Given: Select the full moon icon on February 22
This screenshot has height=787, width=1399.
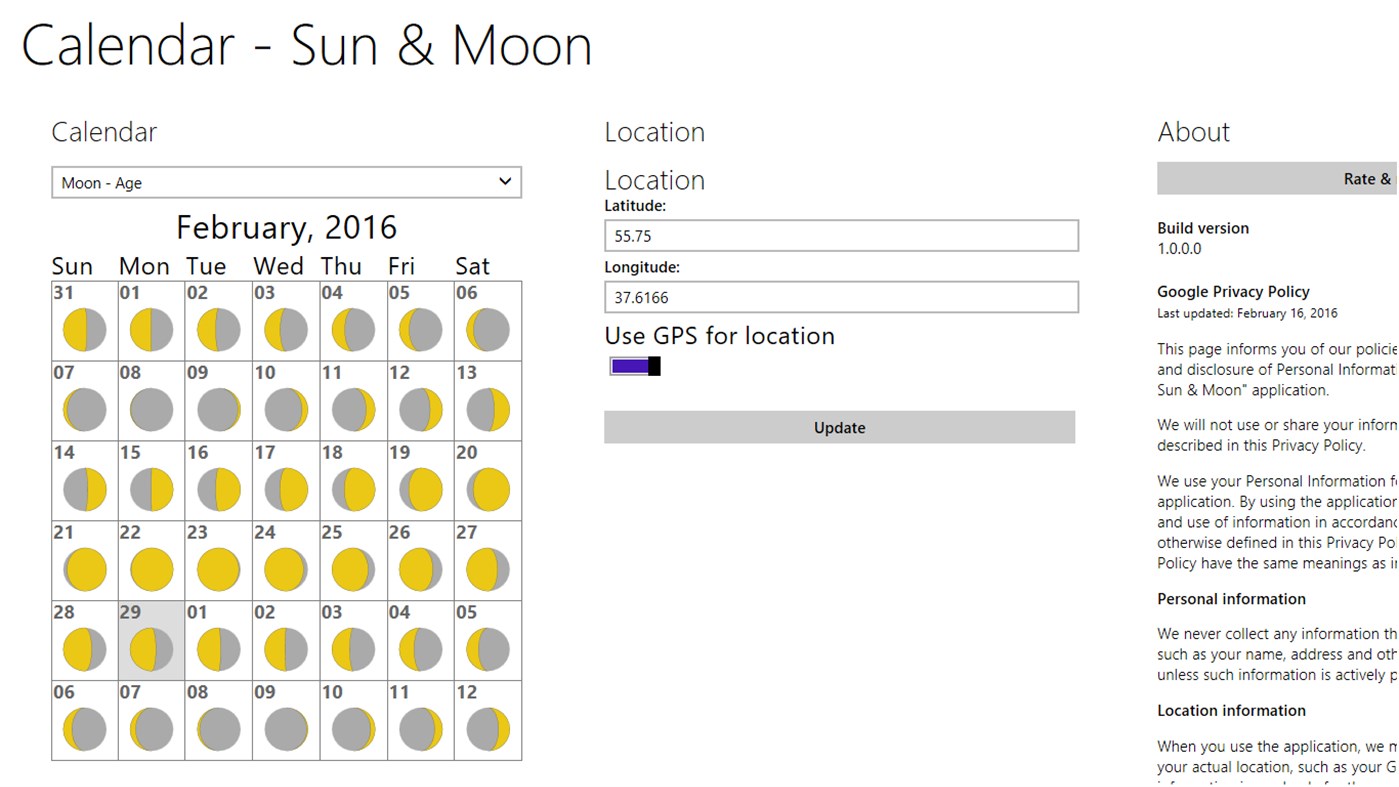Looking at the screenshot, I should [x=151, y=569].
